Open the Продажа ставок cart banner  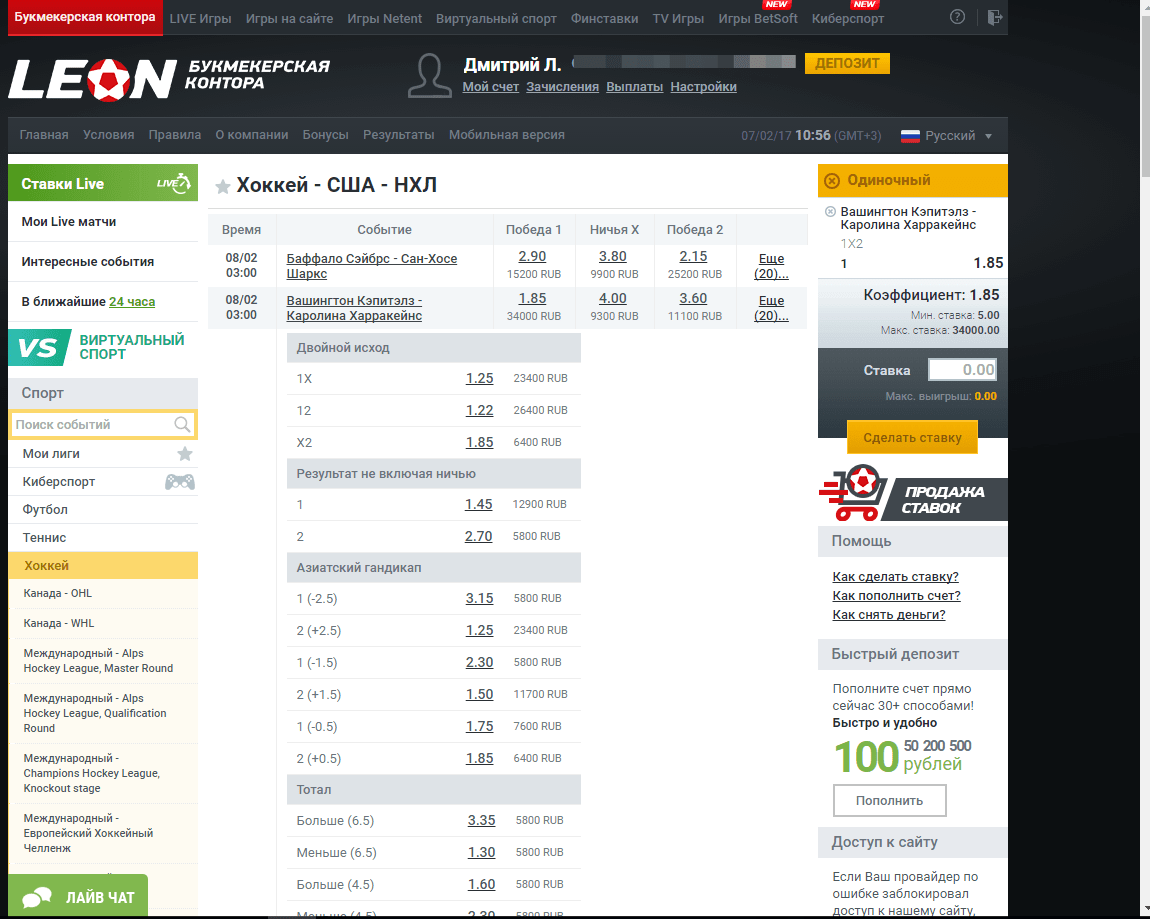coord(912,495)
